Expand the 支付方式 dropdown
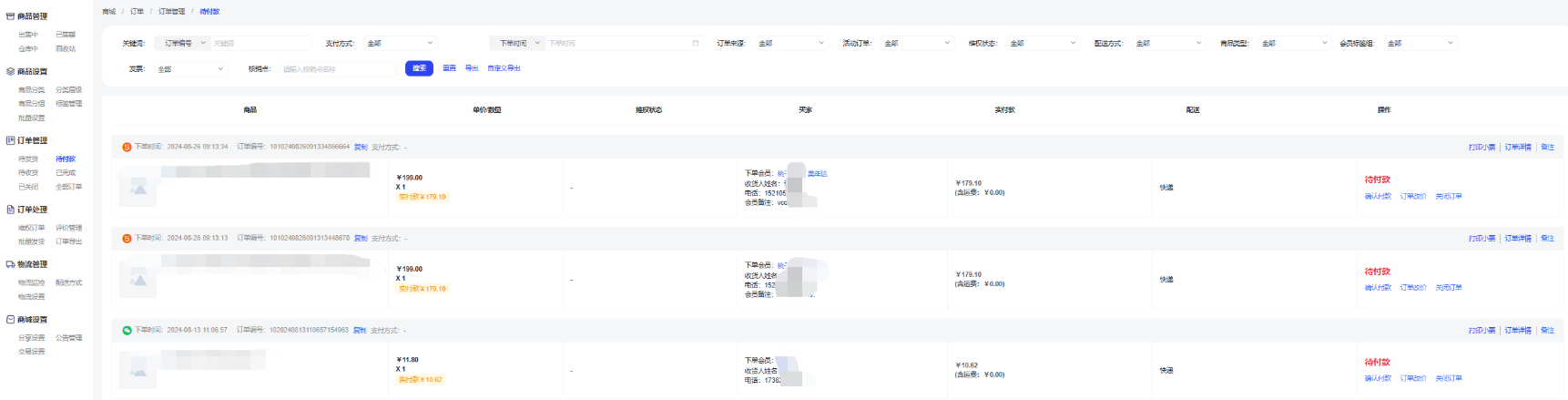The width and height of the screenshot is (1568, 400). pyautogui.click(x=400, y=43)
